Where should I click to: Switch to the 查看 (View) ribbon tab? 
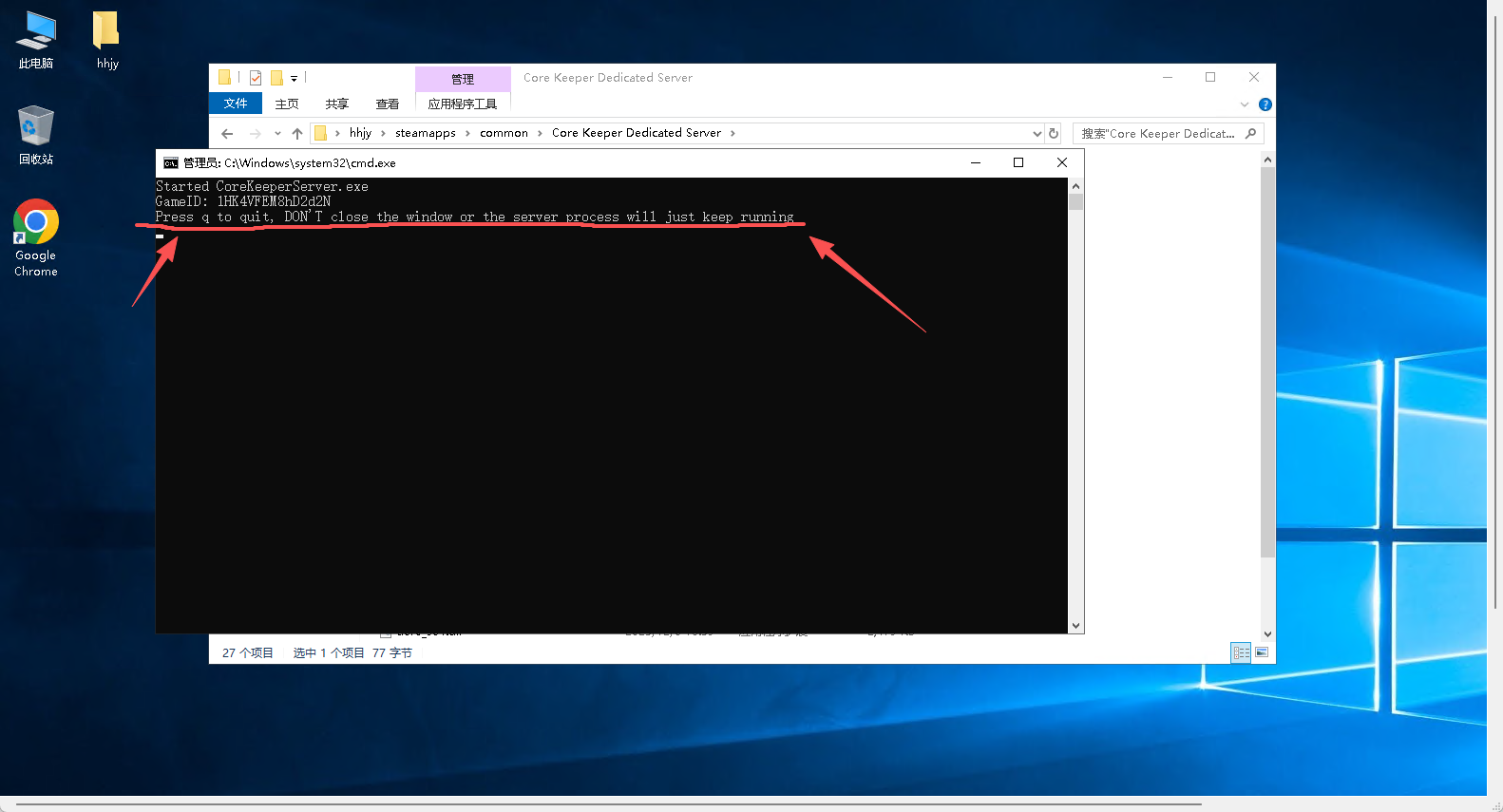click(x=388, y=104)
